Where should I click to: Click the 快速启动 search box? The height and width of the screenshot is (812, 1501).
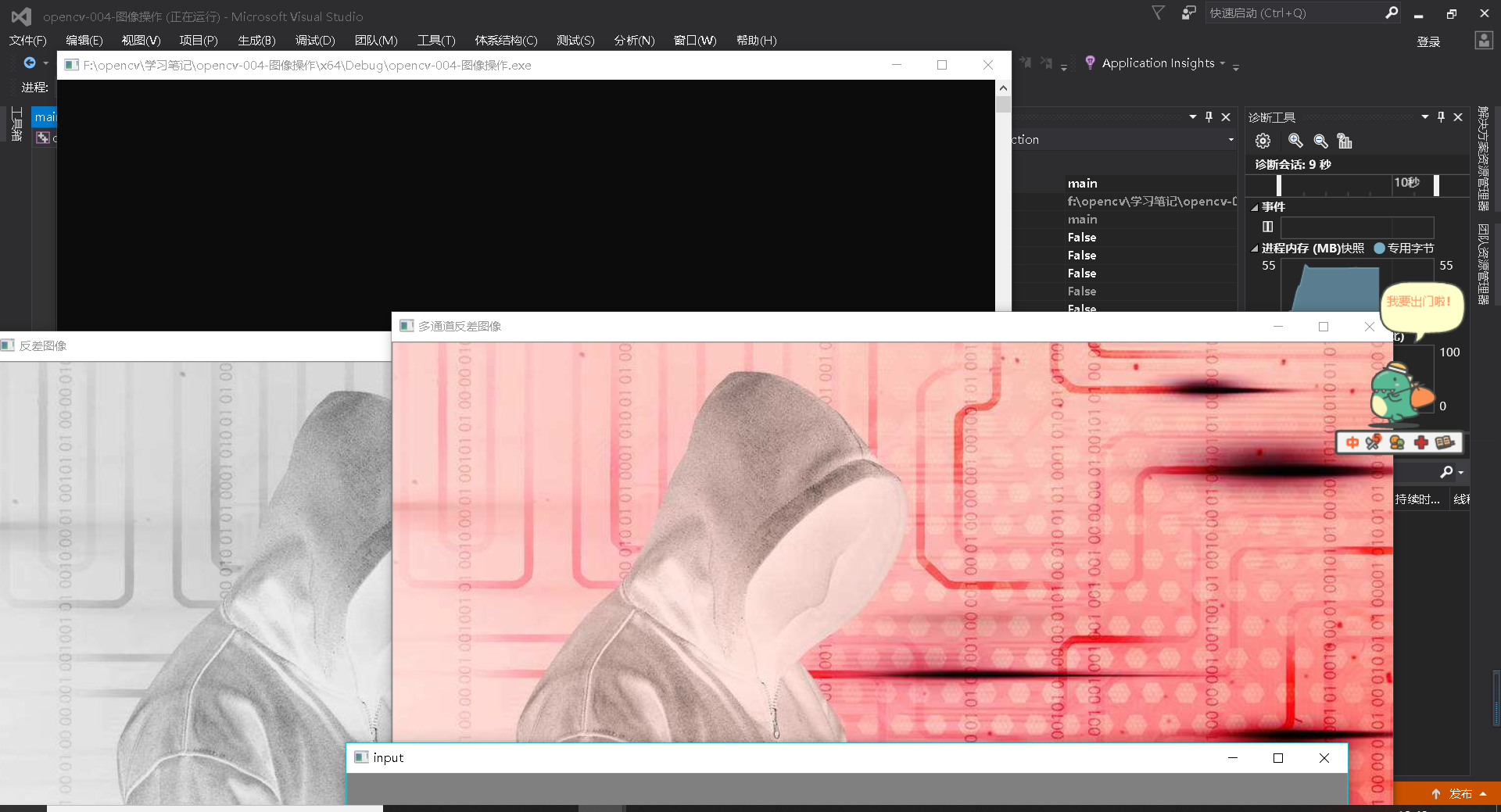pyautogui.click(x=1298, y=13)
